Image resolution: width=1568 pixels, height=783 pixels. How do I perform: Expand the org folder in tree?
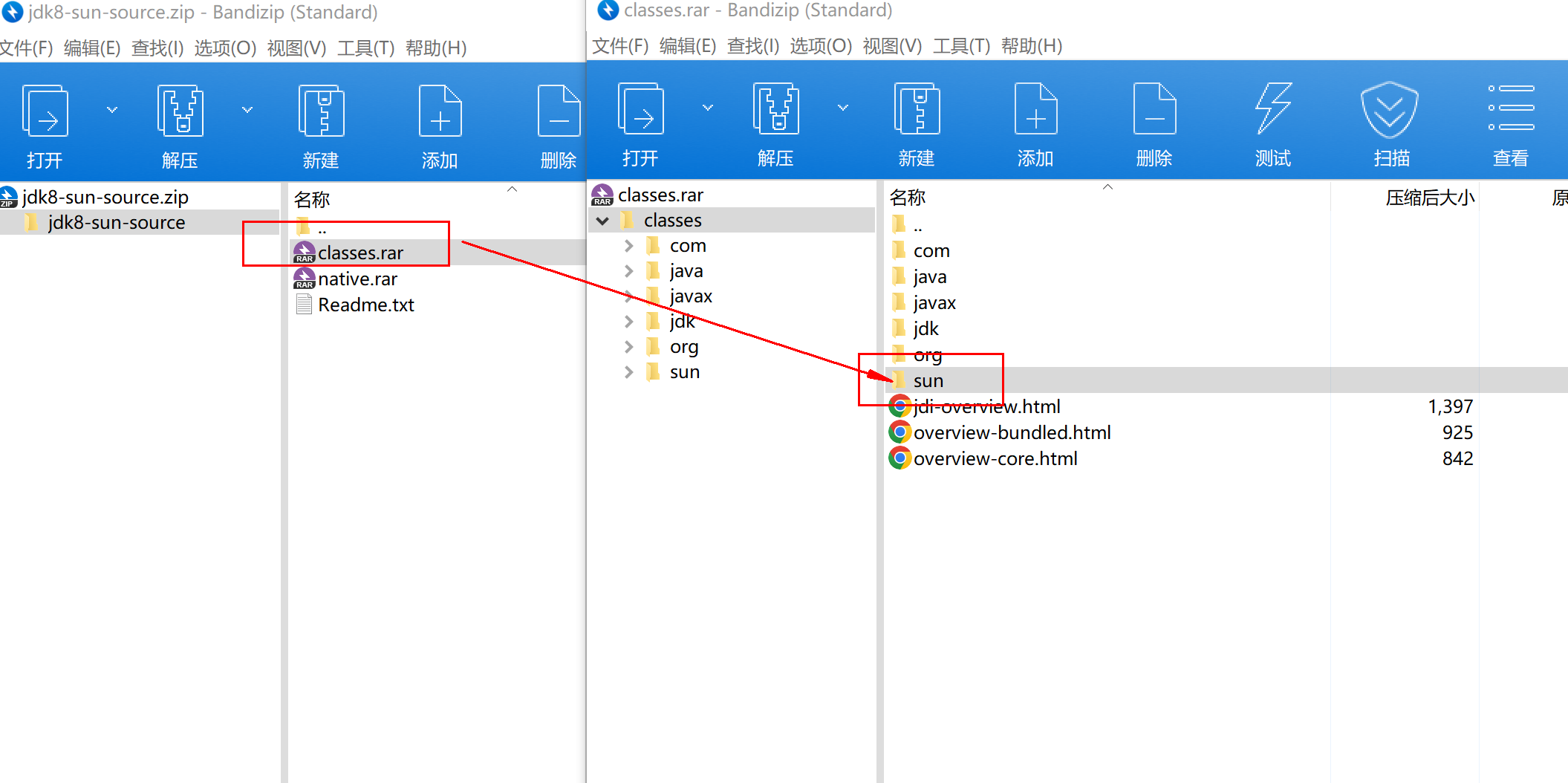coord(629,347)
